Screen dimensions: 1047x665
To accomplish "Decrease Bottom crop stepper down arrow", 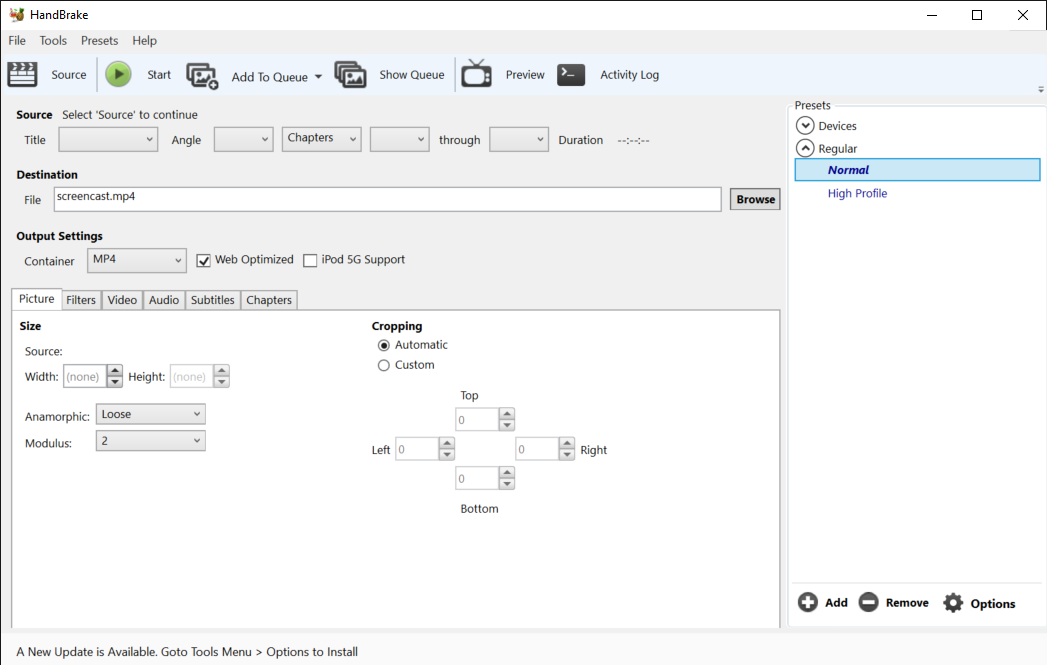I will [x=507, y=484].
